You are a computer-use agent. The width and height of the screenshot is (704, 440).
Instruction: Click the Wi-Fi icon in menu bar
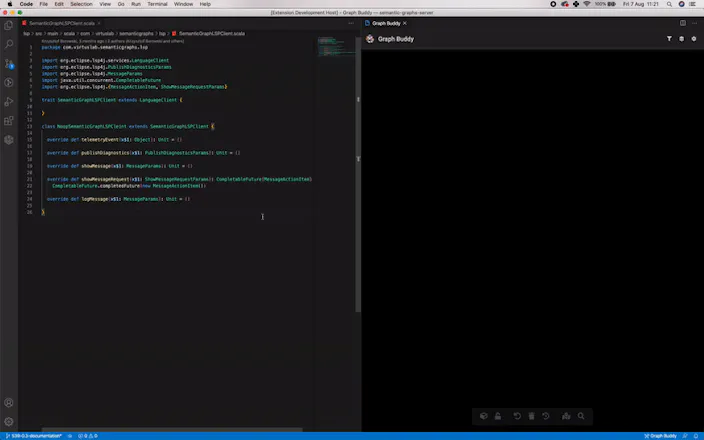tap(587, 4)
